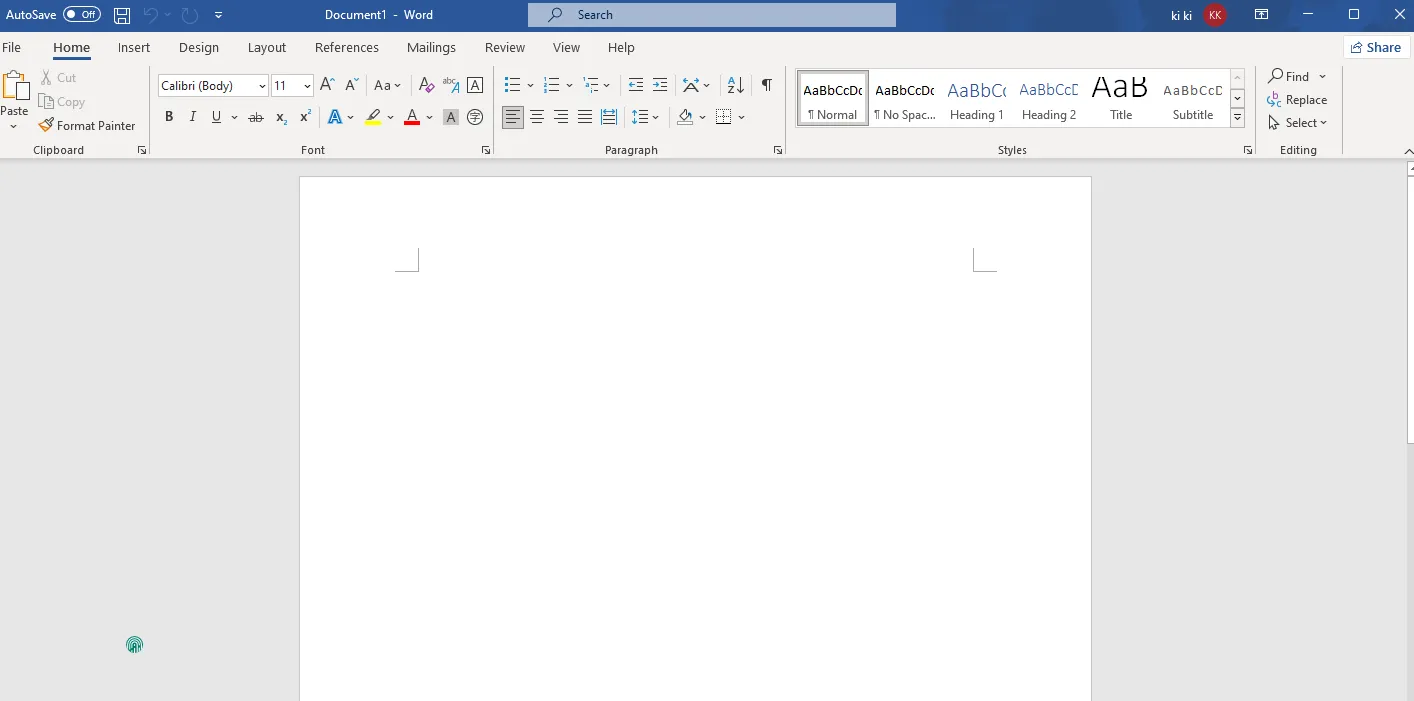Increase the paragraph indent
Screen dimensions: 1414x701
click(x=660, y=86)
